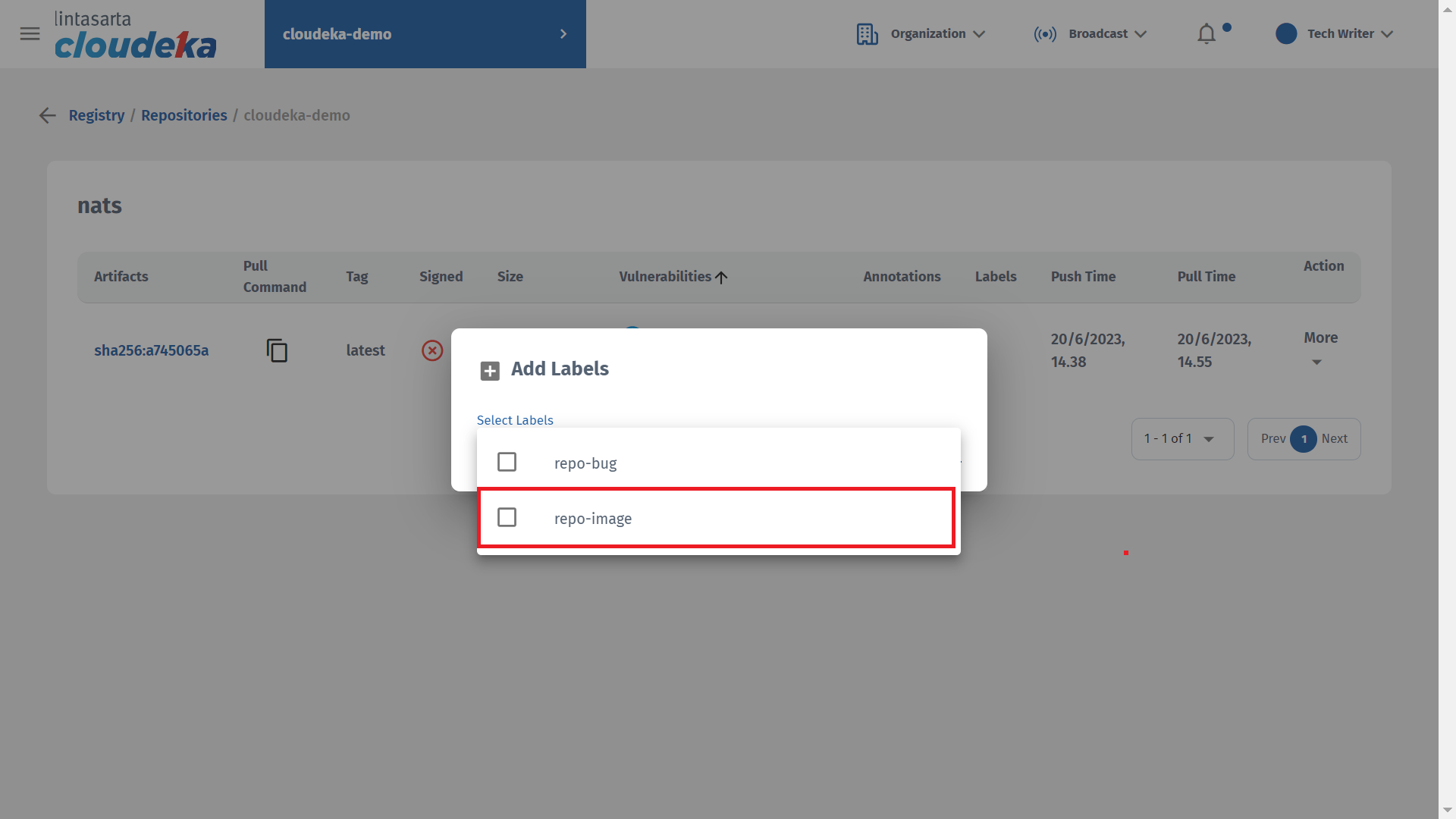This screenshot has width=1456, height=819.
Task: Click the red unsigned status icon
Action: pos(432,350)
